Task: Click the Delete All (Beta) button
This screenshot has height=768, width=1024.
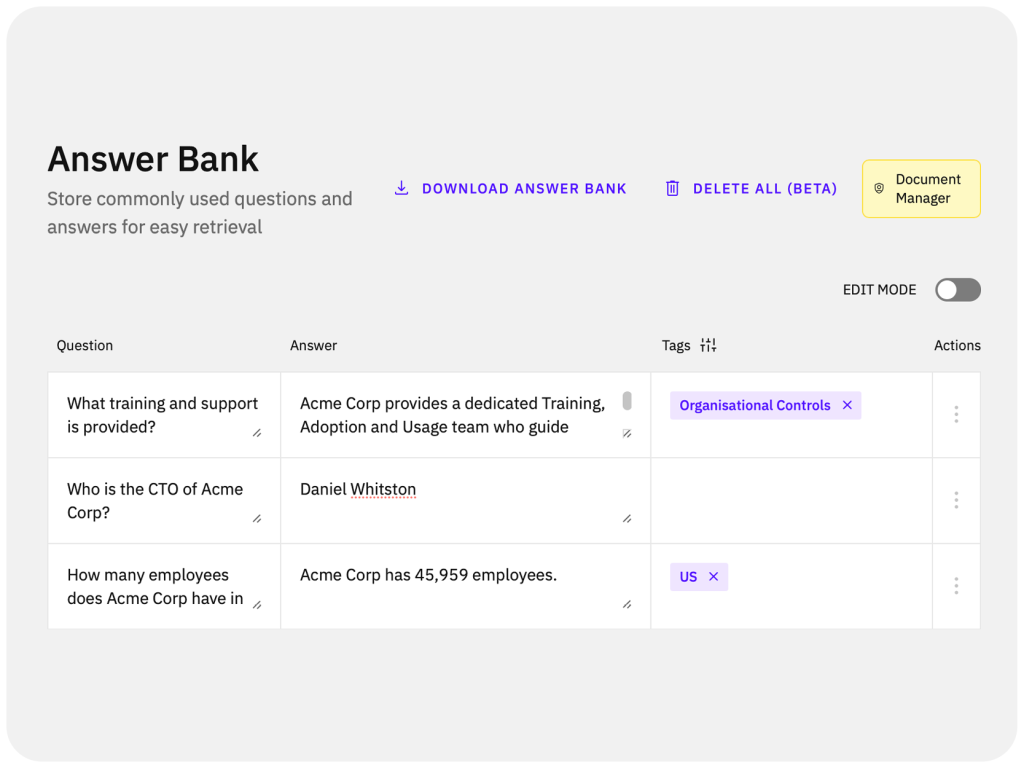Action: click(765, 188)
